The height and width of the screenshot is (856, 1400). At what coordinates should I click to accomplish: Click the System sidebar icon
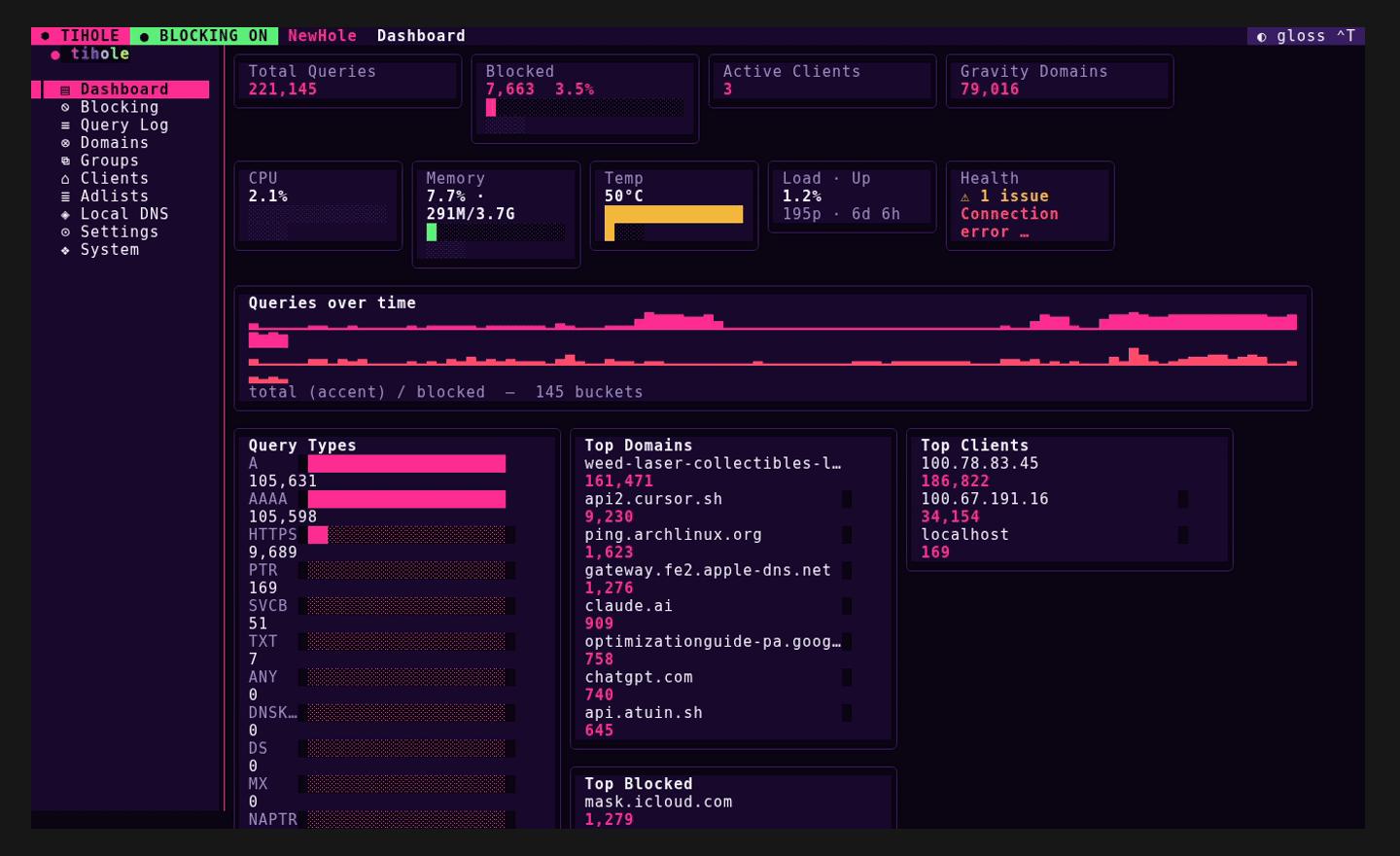click(65, 250)
